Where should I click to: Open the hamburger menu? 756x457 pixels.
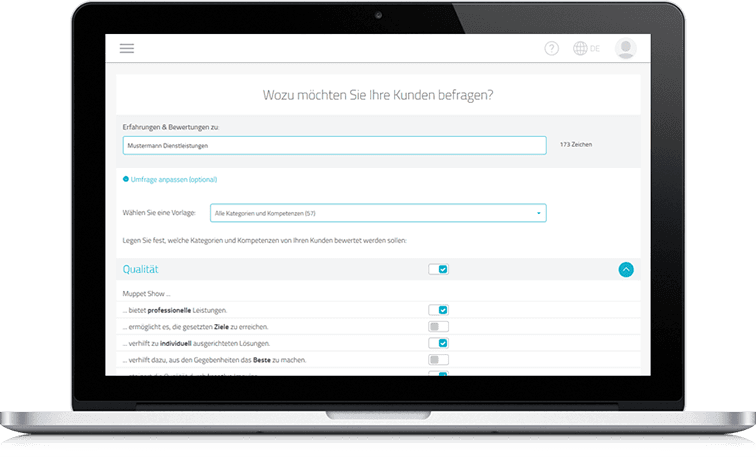point(126,49)
